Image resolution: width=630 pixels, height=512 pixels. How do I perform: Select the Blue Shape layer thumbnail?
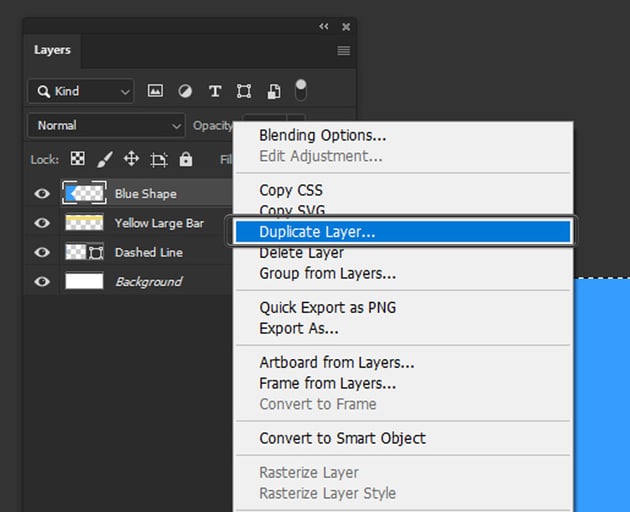coord(84,193)
